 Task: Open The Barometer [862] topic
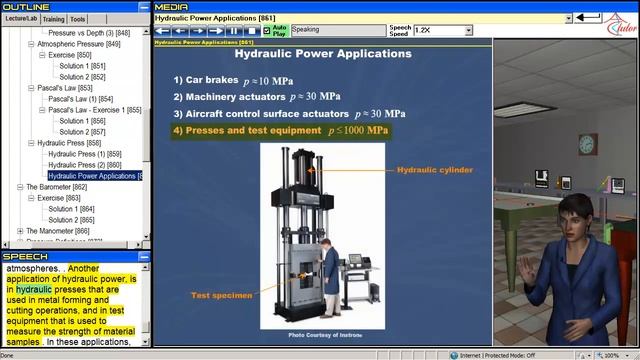[57, 187]
